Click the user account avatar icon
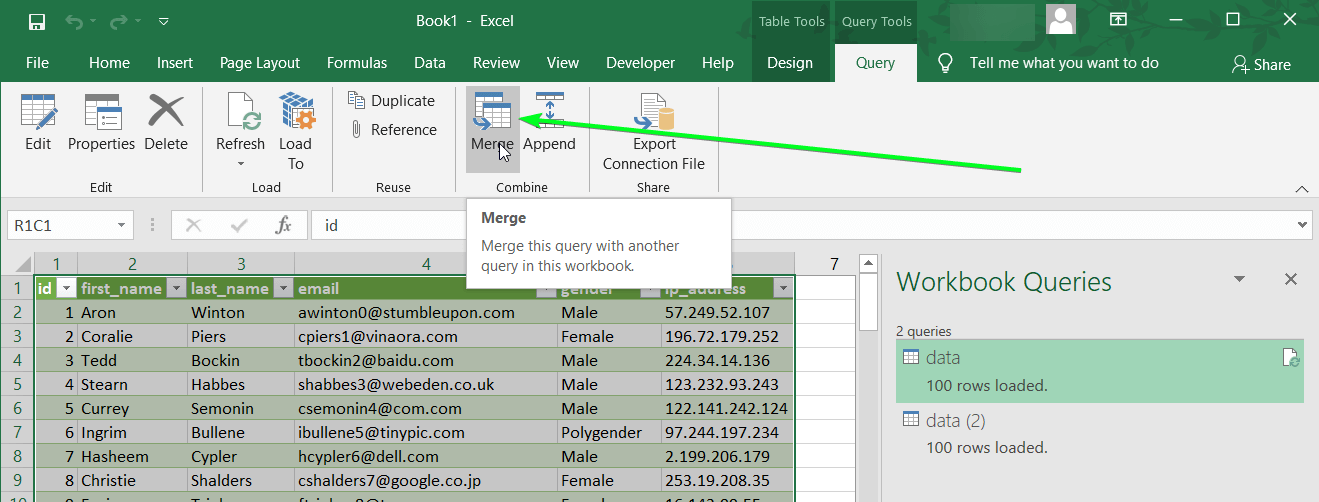 point(1061,19)
